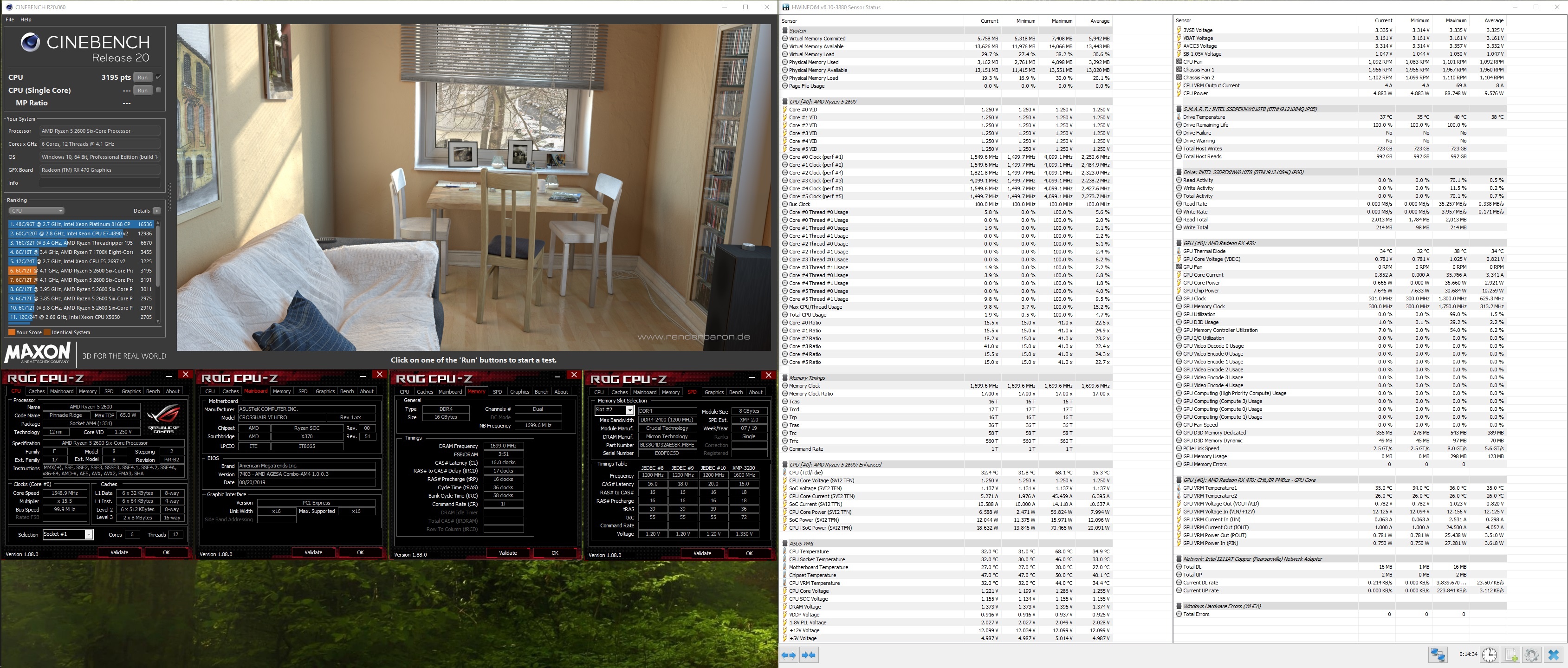Viewport: 1568px width, 668px height.
Task: Expand ranking Details arrow button
Action: pos(156,211)
